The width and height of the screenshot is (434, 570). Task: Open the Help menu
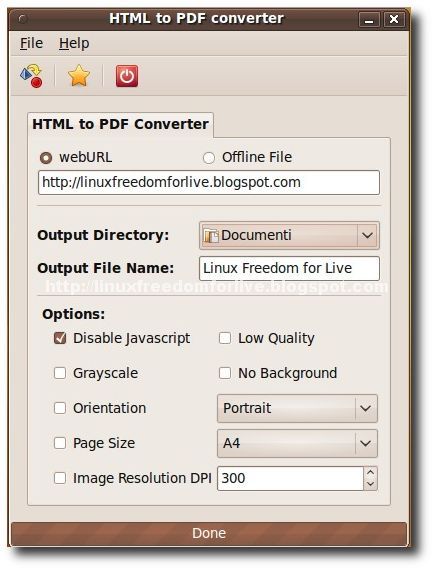(x=74, y=43)
